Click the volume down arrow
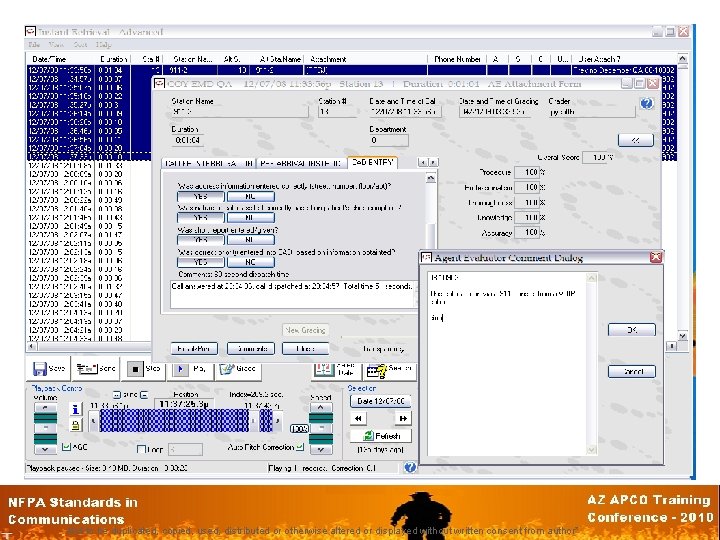 (x=45, y=449)
